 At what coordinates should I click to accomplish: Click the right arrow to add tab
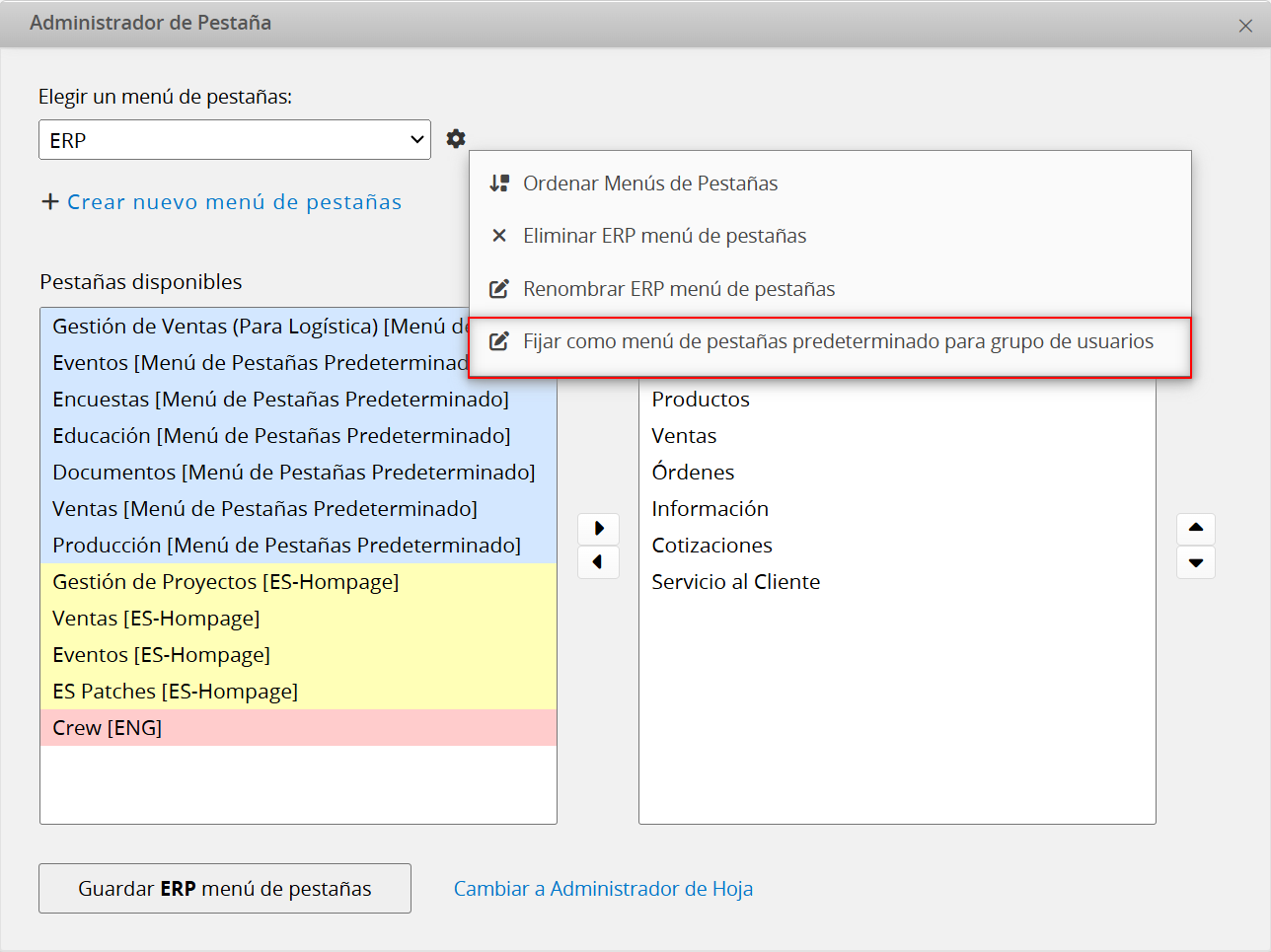(598, 529)
